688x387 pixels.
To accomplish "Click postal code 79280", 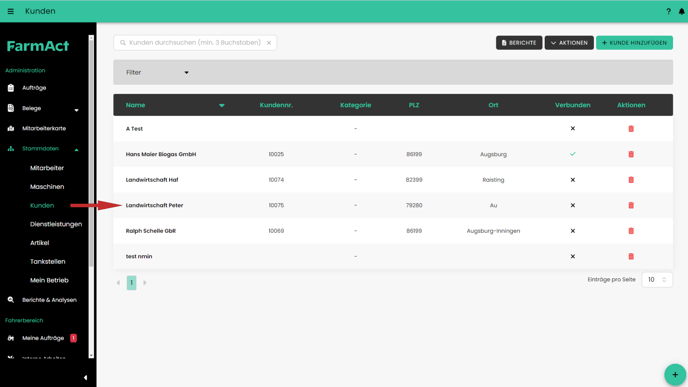I will (x=414, y=205).
